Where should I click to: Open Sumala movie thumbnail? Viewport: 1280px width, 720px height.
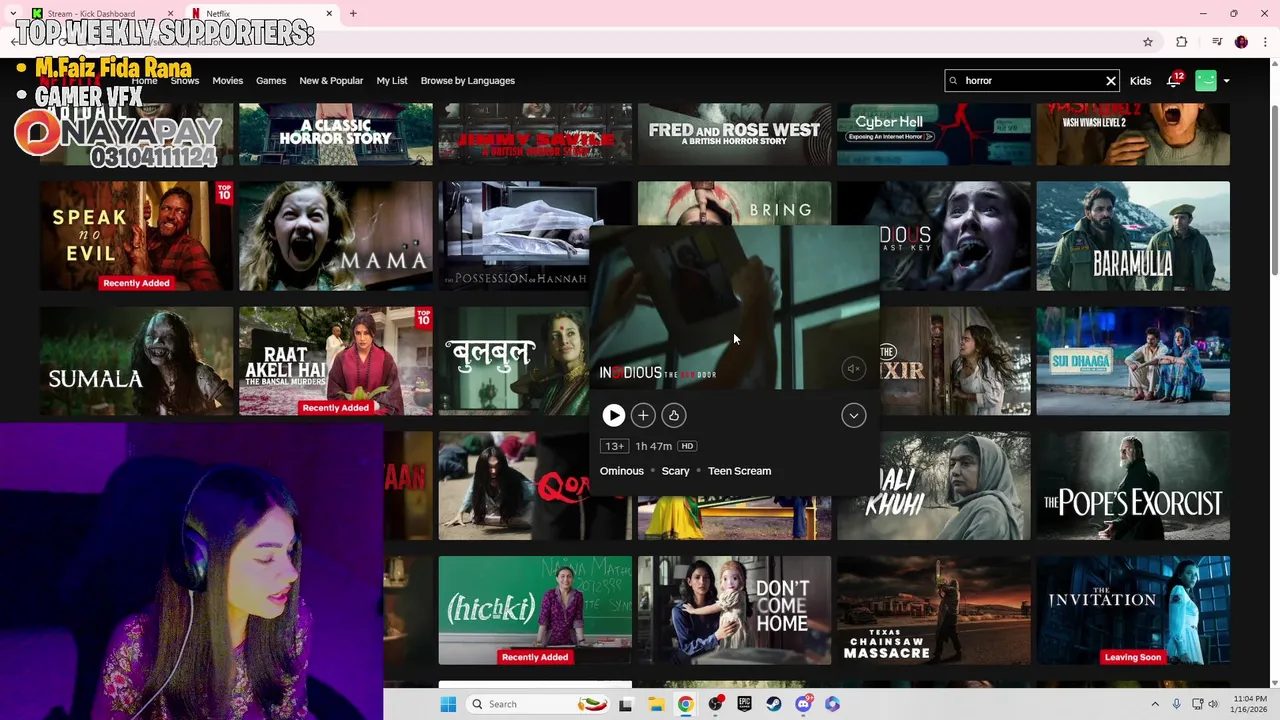point(136,361)
